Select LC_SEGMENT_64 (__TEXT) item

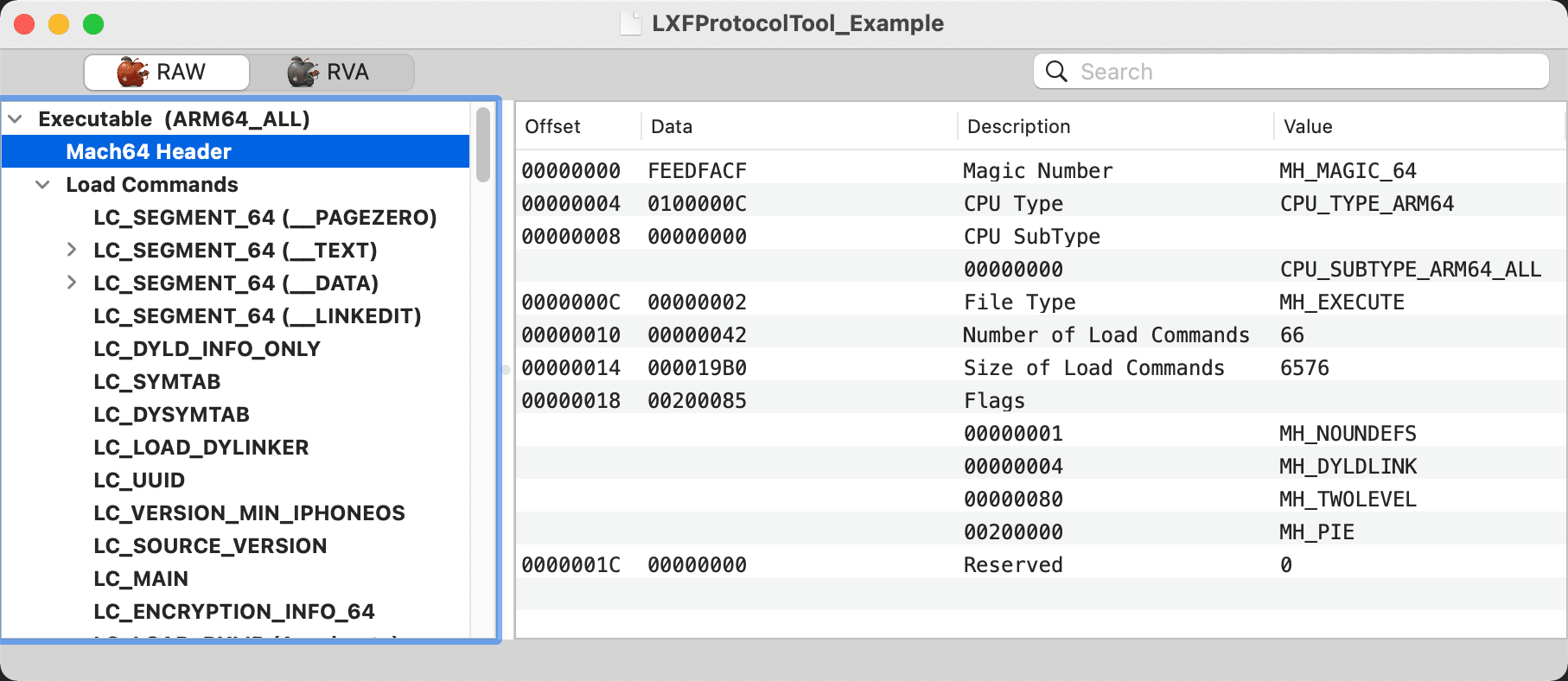[235, 251]
